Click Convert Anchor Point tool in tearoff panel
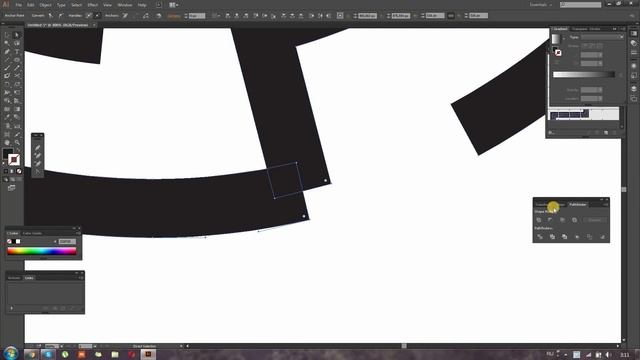The width and height of the screenshot is (640, 360). (38, 171)
